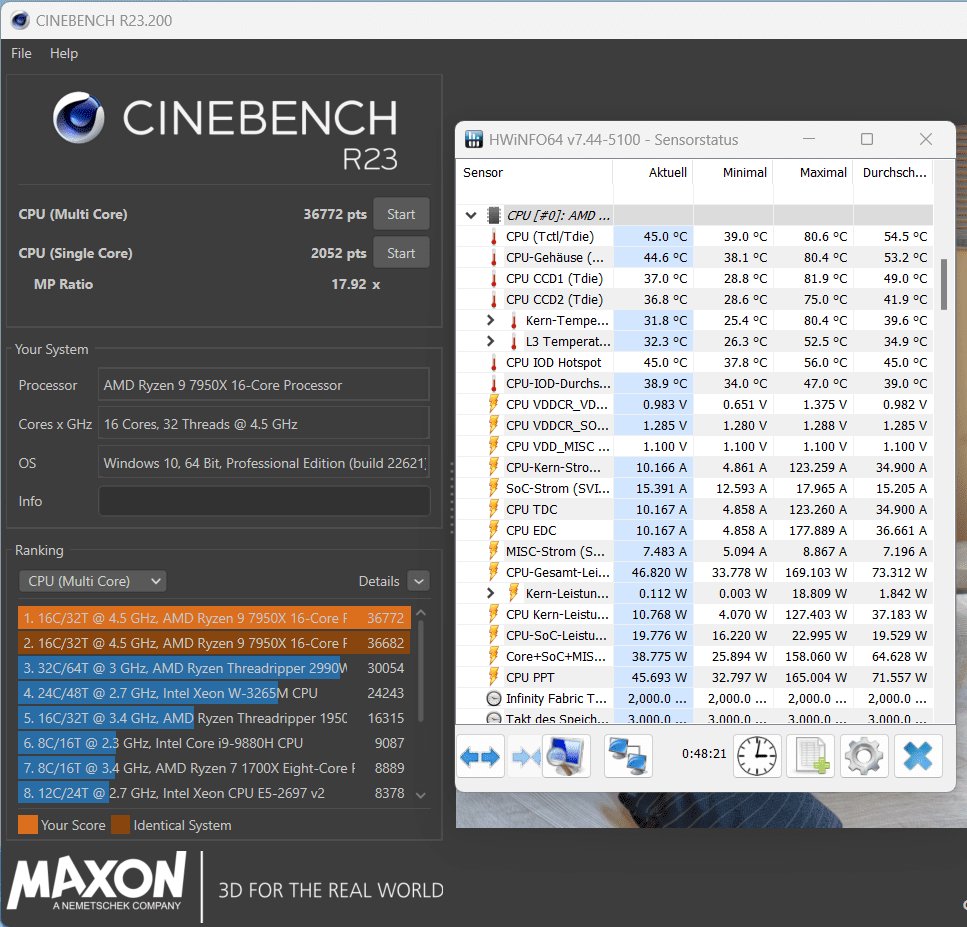This screenshot has height=927, width=967.
Task: Click the HWiNFO logging sheet with plus icon
Action: pyautogui.click(x=810, y=756)
